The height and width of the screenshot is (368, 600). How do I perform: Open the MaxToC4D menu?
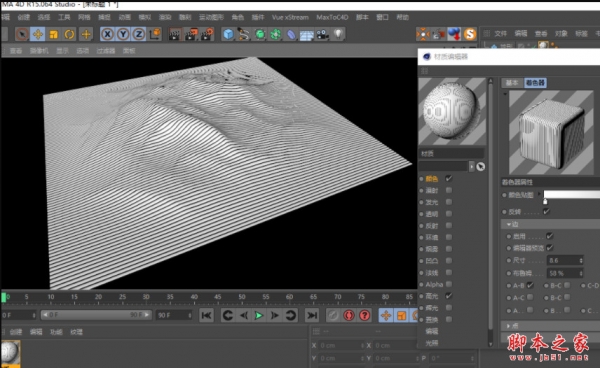point(332,17)
